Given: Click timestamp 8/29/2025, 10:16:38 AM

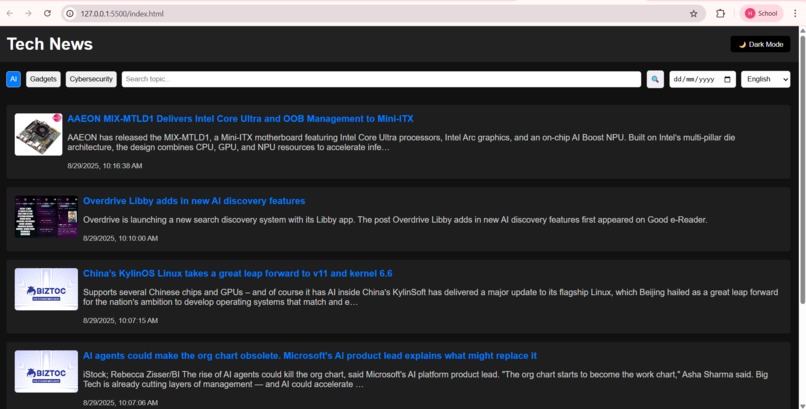Looking at the screenshot, I should pos(105,166).
